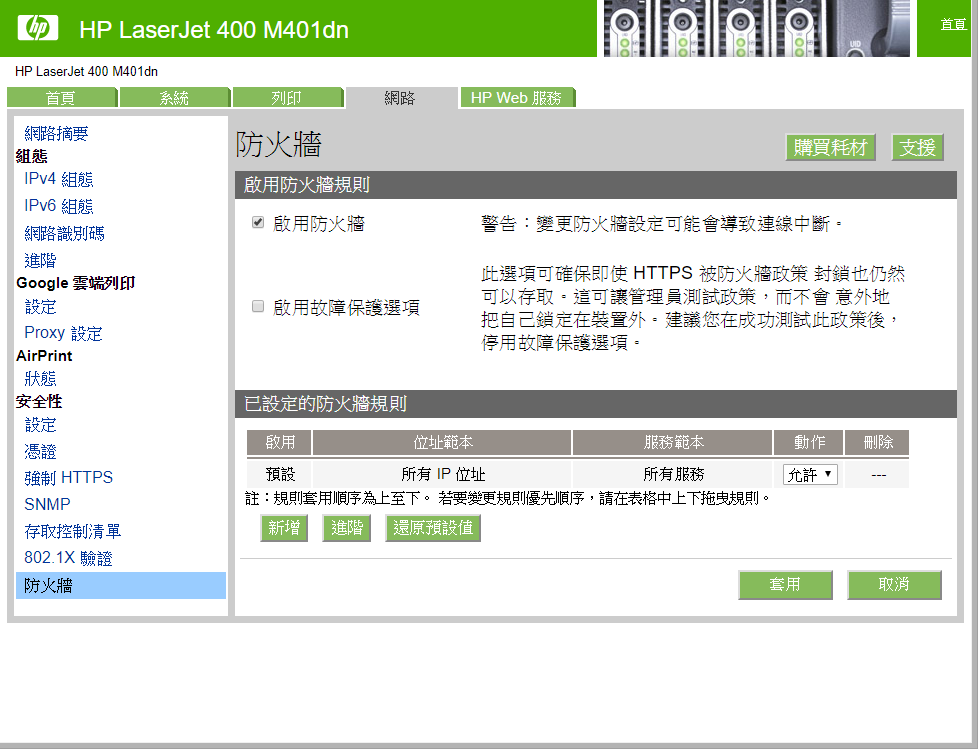Click the 位址範本 column header
Screen dimensions: 978x749
point(443,442)
